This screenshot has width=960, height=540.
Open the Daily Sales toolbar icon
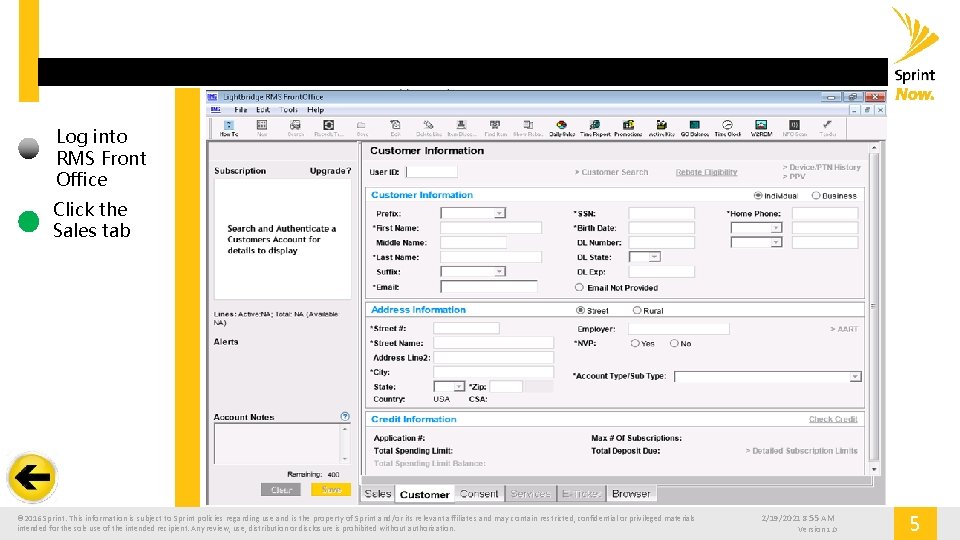click(x=561, y=128)
